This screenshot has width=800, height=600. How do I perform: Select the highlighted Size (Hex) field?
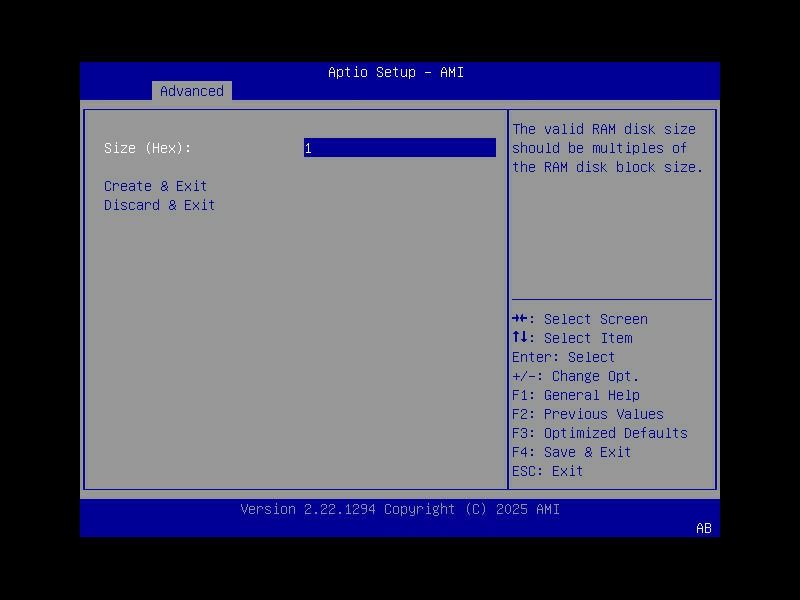click(400, 148)
